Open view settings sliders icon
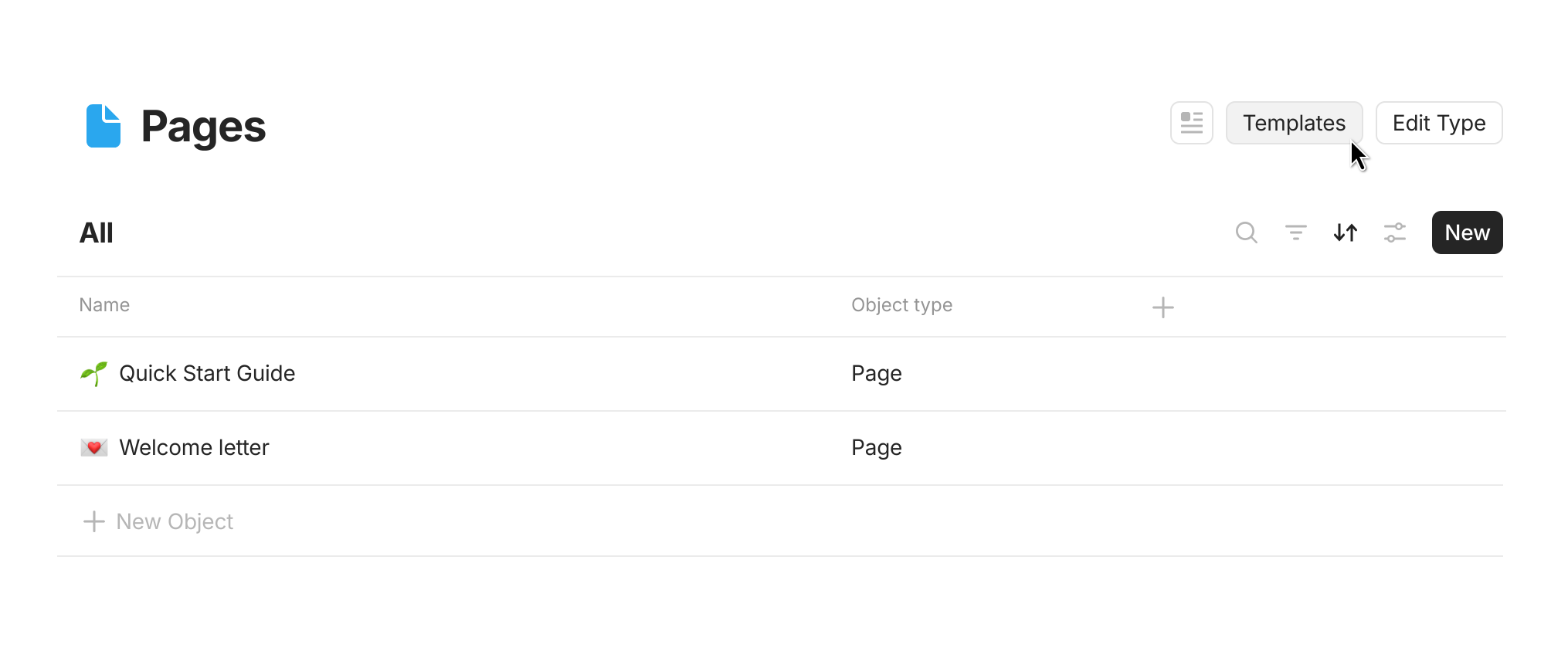Image resolution: width=1568 pixels, height=655 pixels. [1394, 232]
